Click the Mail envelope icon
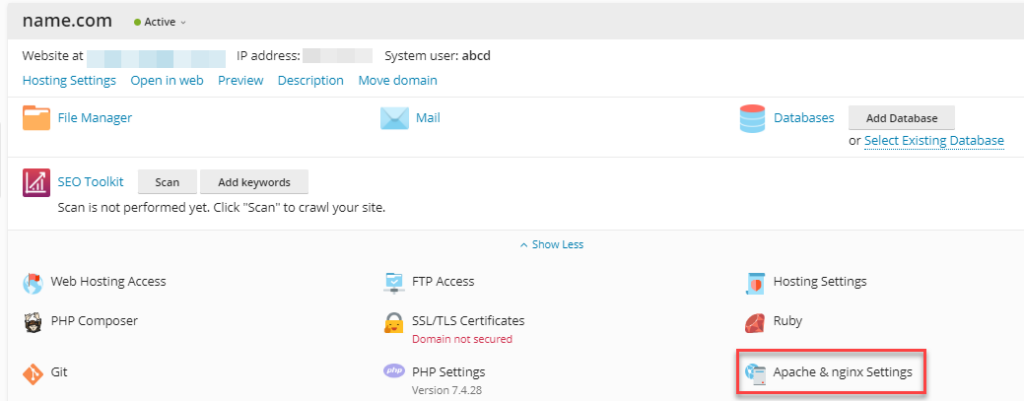Image resolution: width=1024 pixels, height=401 pixels. point(394,118)
